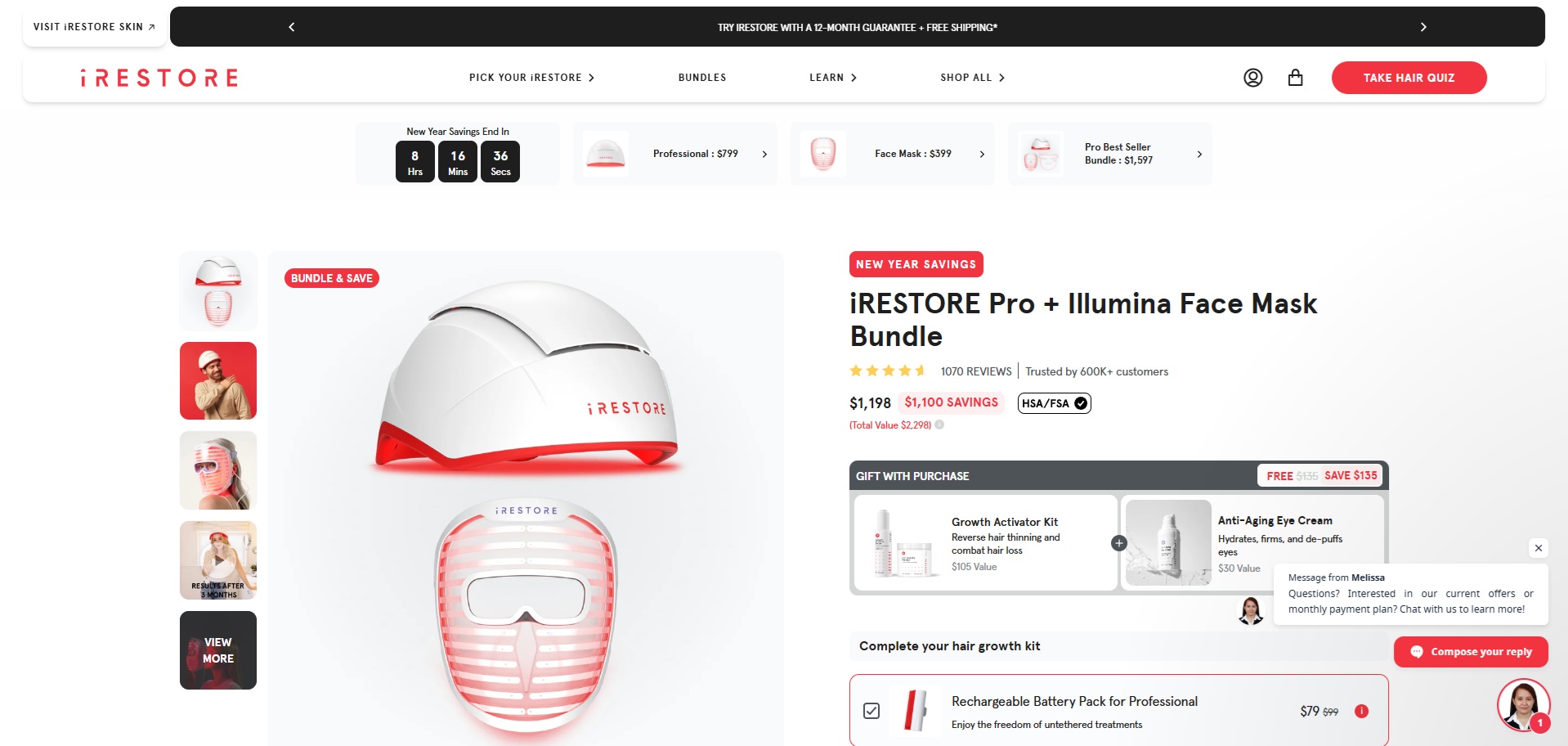Open the Visit iRestore Skin link
1568x746 pixels.
click(94, 27)
